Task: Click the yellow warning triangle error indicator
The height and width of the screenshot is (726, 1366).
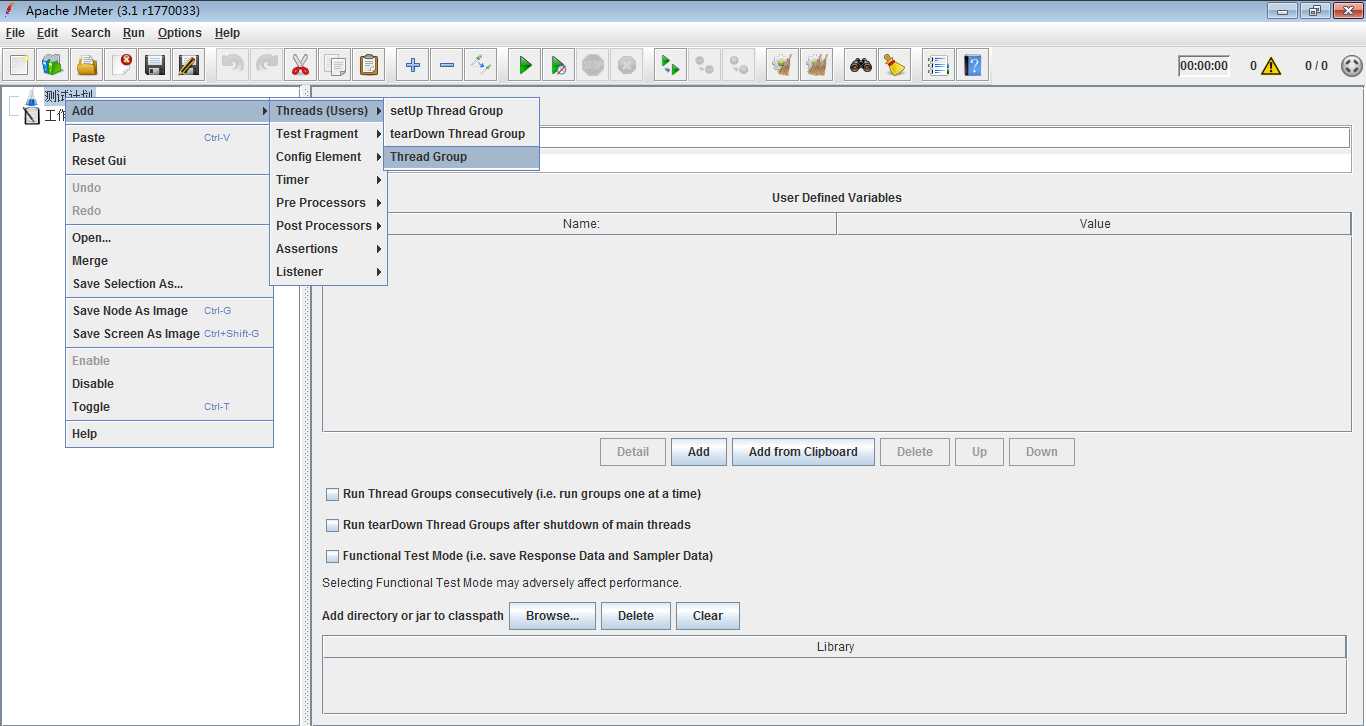Action: (1271, 66)
